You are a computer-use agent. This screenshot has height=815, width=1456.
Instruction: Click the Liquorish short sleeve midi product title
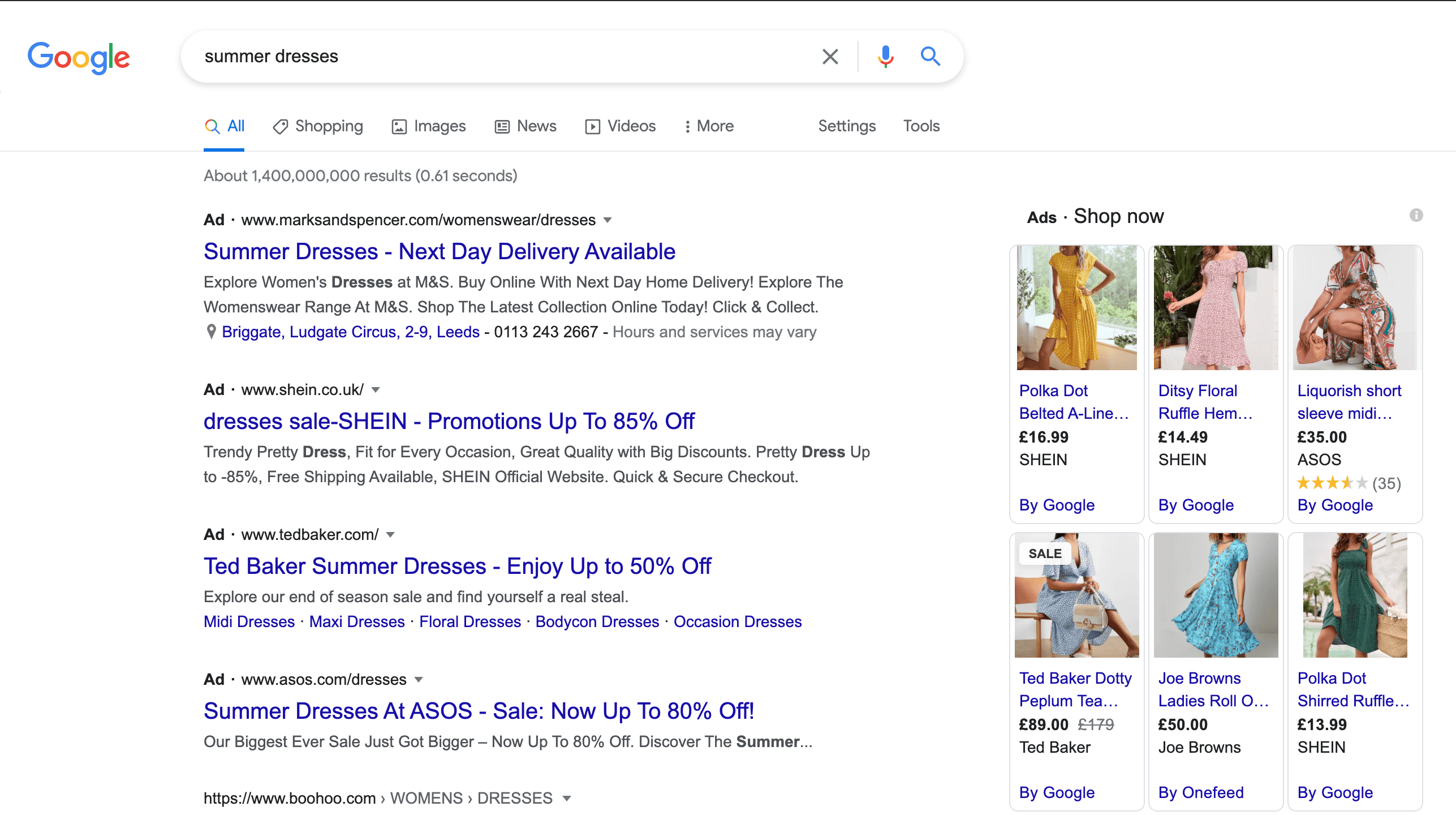[x=1350, y=402]
